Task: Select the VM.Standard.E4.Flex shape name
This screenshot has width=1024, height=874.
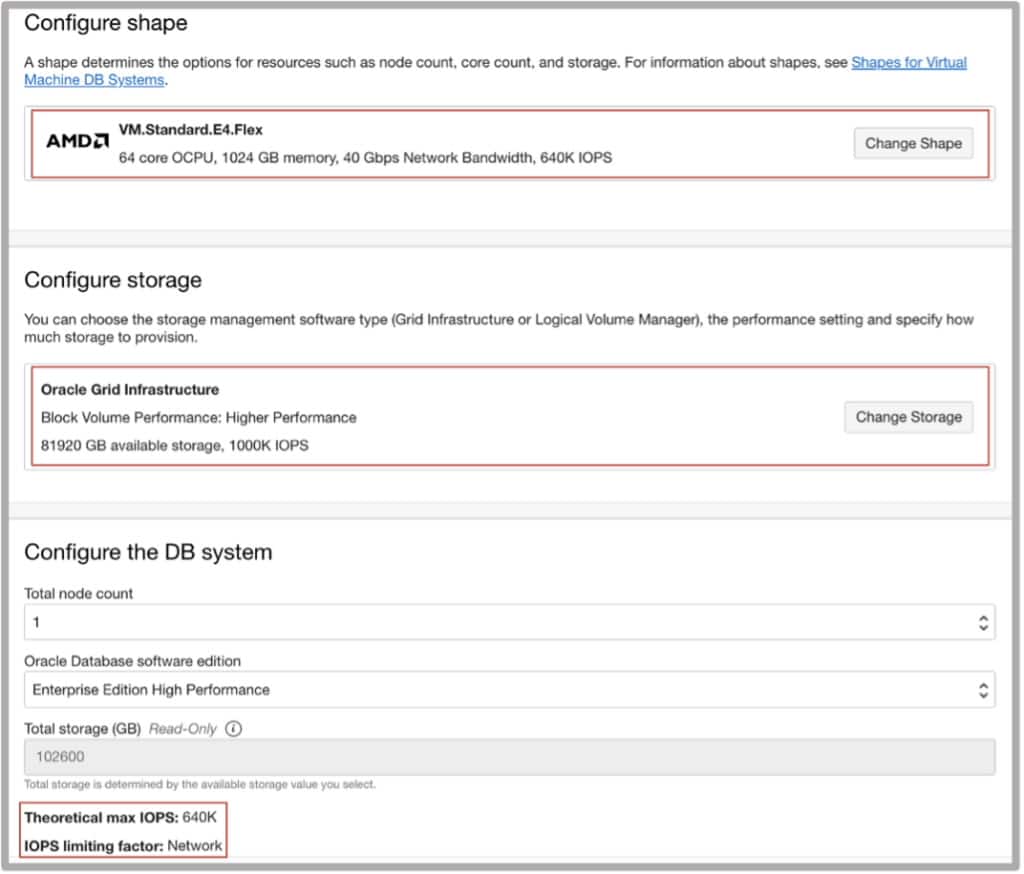Action: pyautogui.click(x=191, y=130)
